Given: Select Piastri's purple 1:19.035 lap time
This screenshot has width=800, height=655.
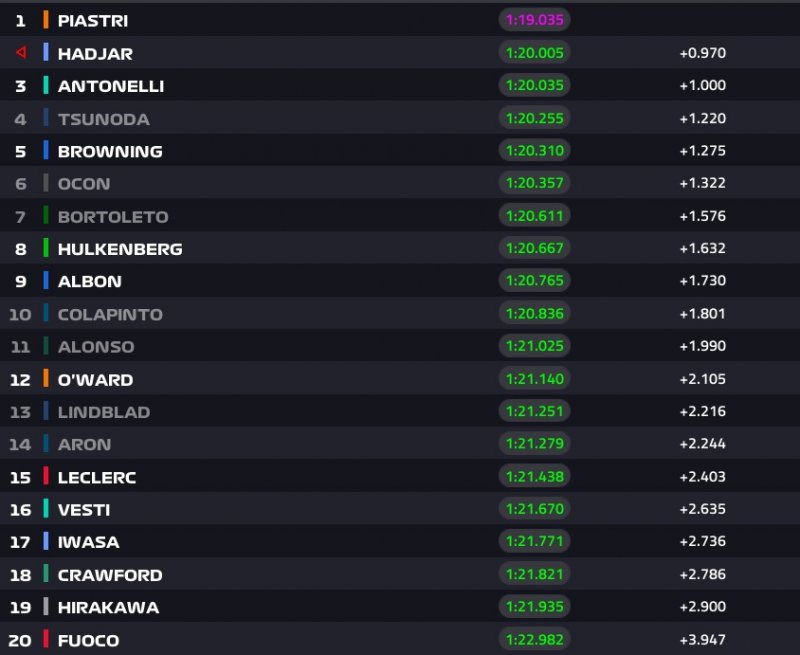Looking at the screenshot, I should tap(534, 20).
